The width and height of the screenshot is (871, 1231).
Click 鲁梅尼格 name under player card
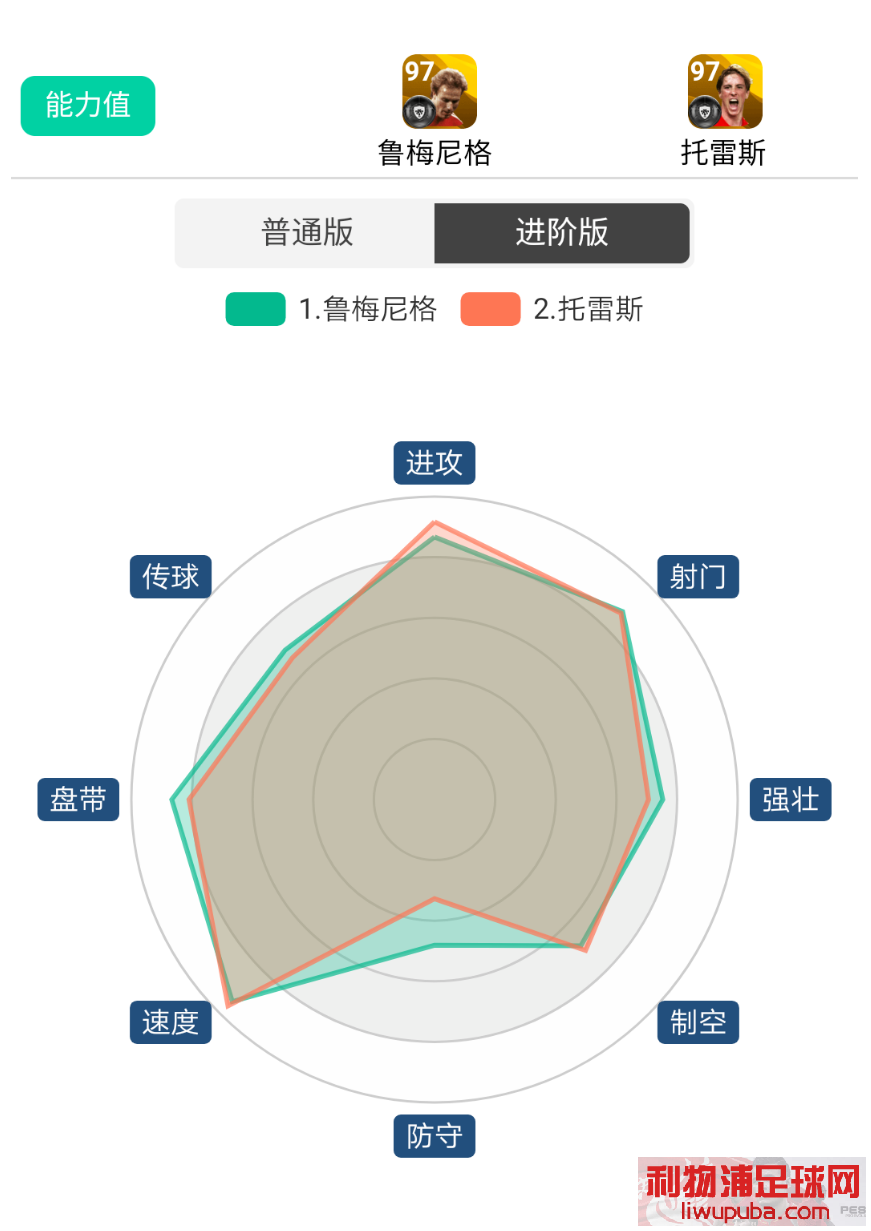(x=435, y=153)
